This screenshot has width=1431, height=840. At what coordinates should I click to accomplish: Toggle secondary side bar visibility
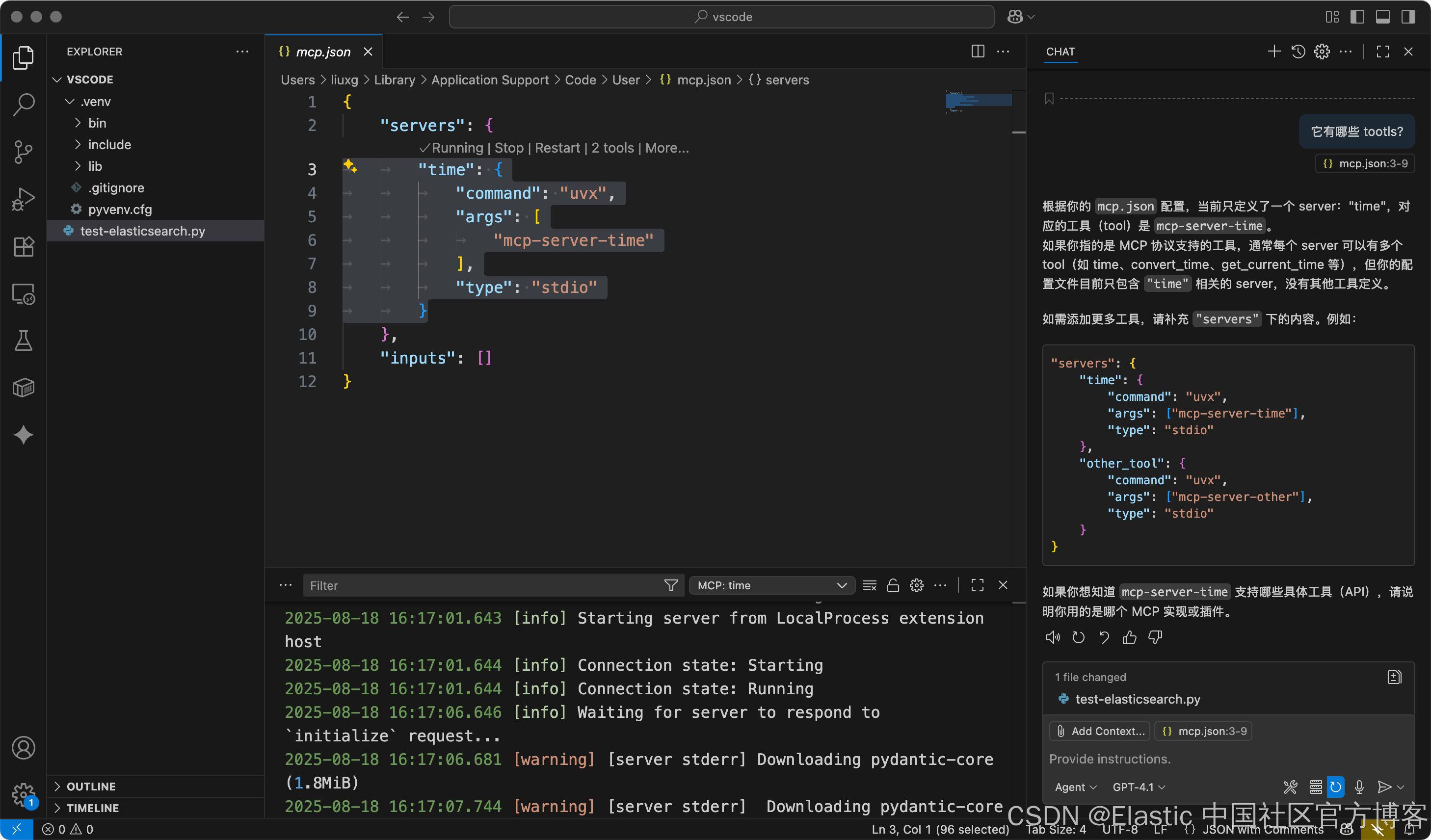coord(1408,17)
